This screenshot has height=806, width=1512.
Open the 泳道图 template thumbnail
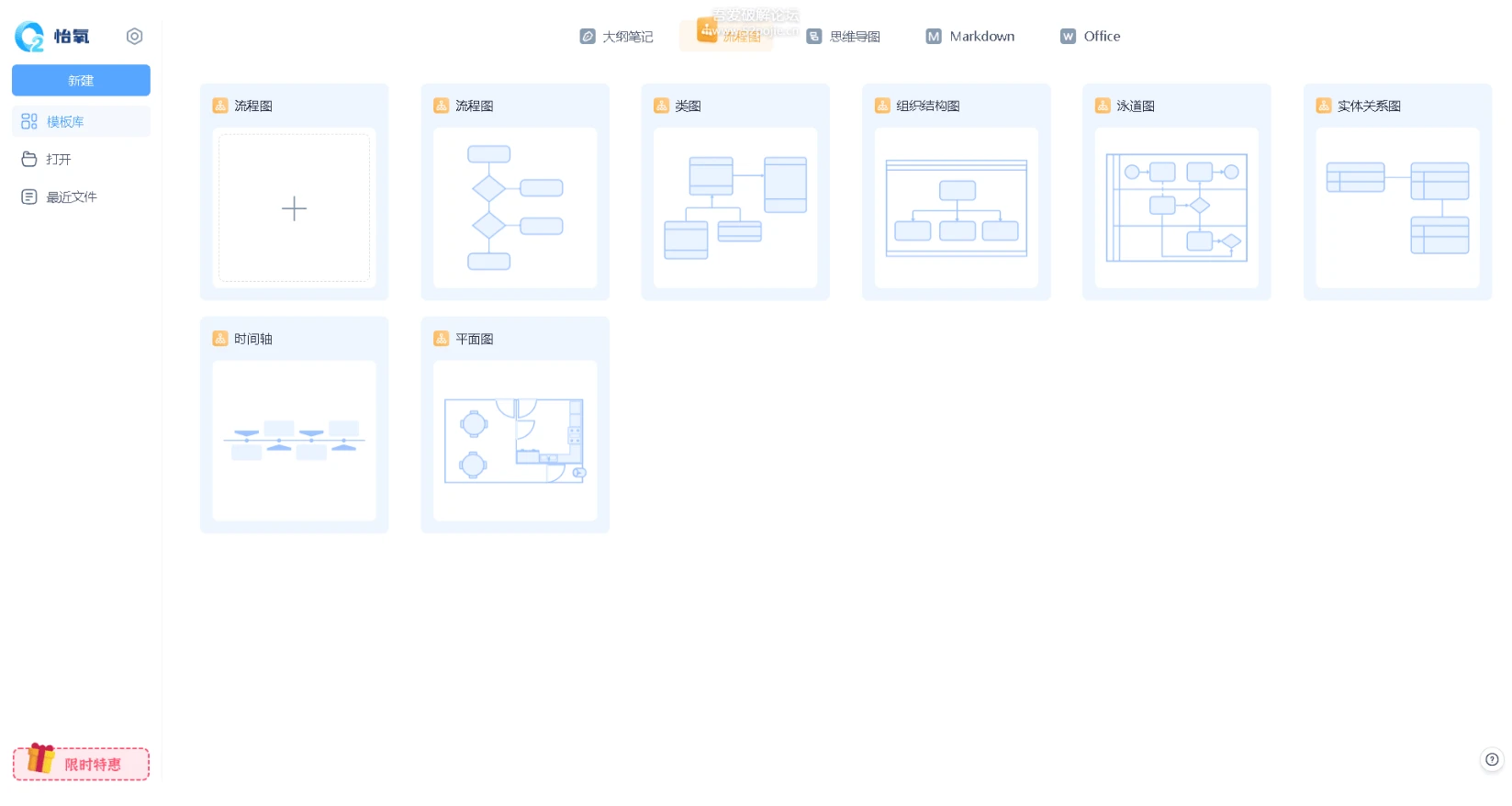(1177, 207)
